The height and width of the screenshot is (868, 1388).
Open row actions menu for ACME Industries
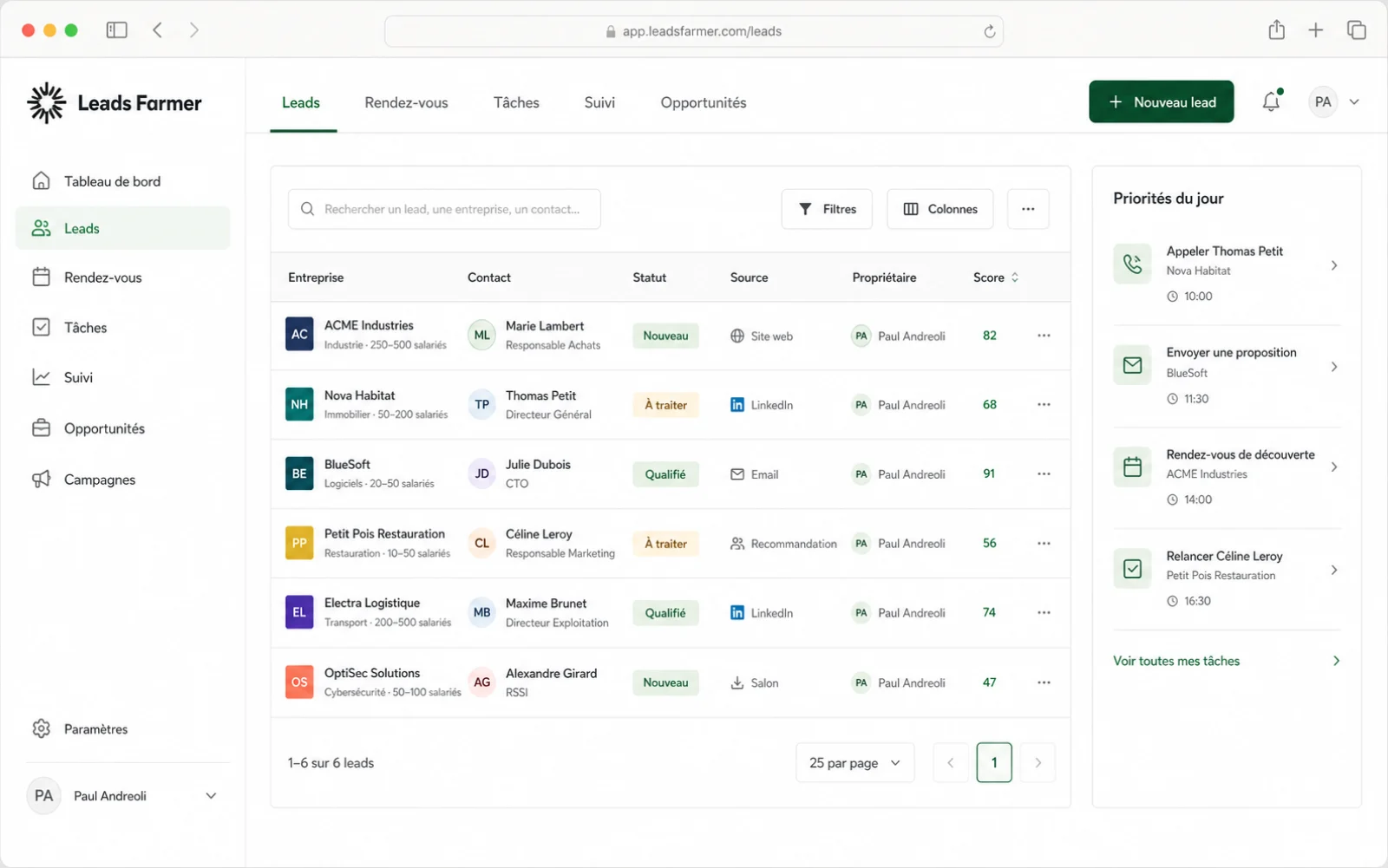tap(1044, 336)
